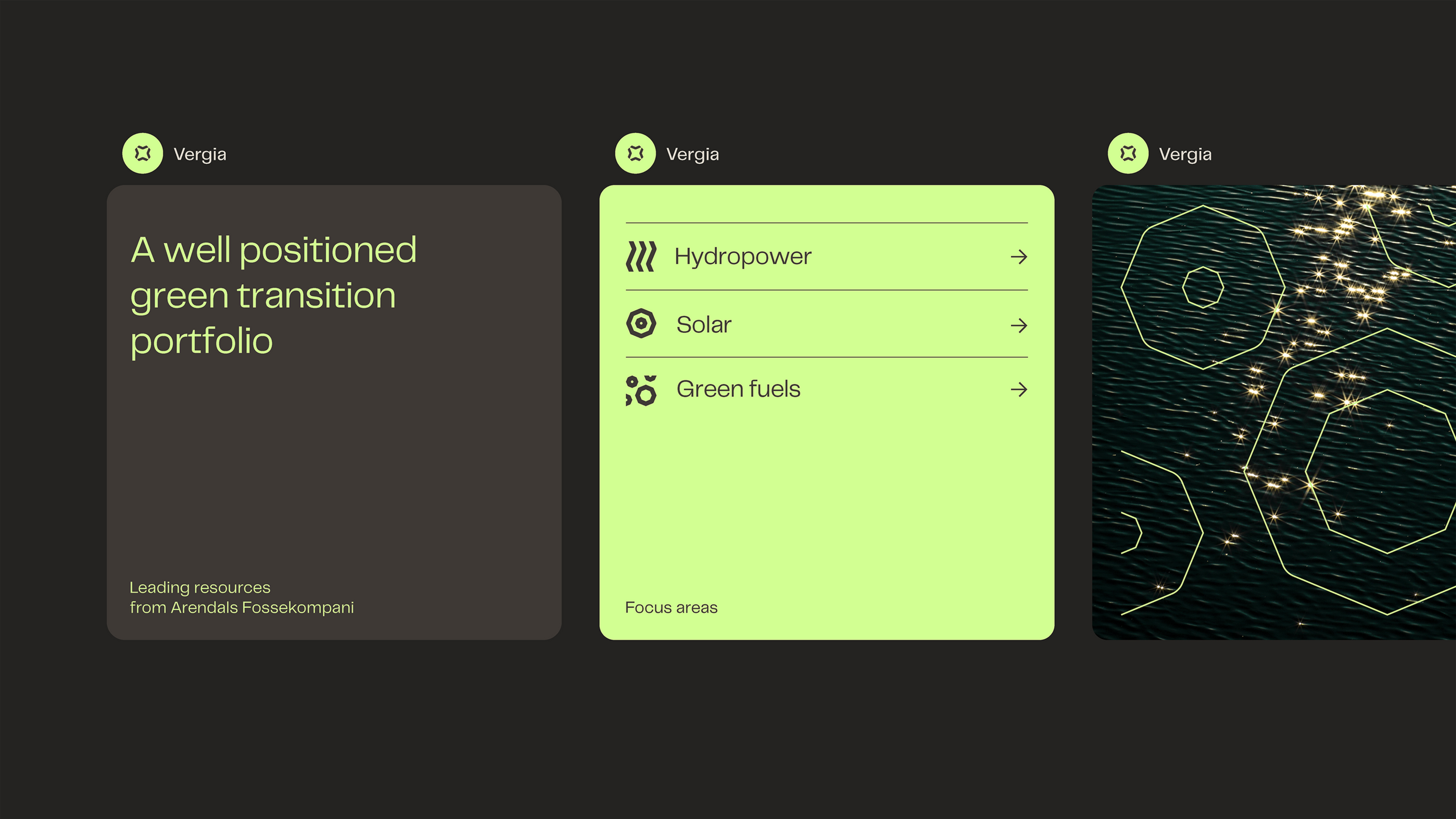
Task: Click the Arendals Fossekompani caption text
Action: click(x=242, y=598)
